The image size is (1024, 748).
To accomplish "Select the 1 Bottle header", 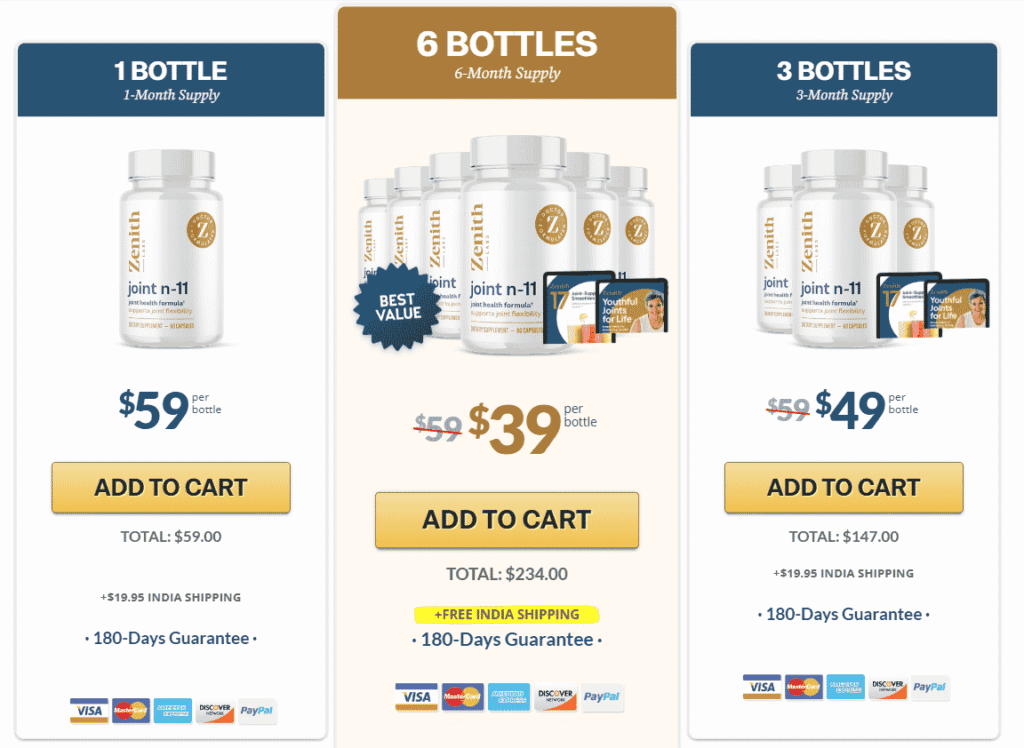I will [x=171, y=80].
